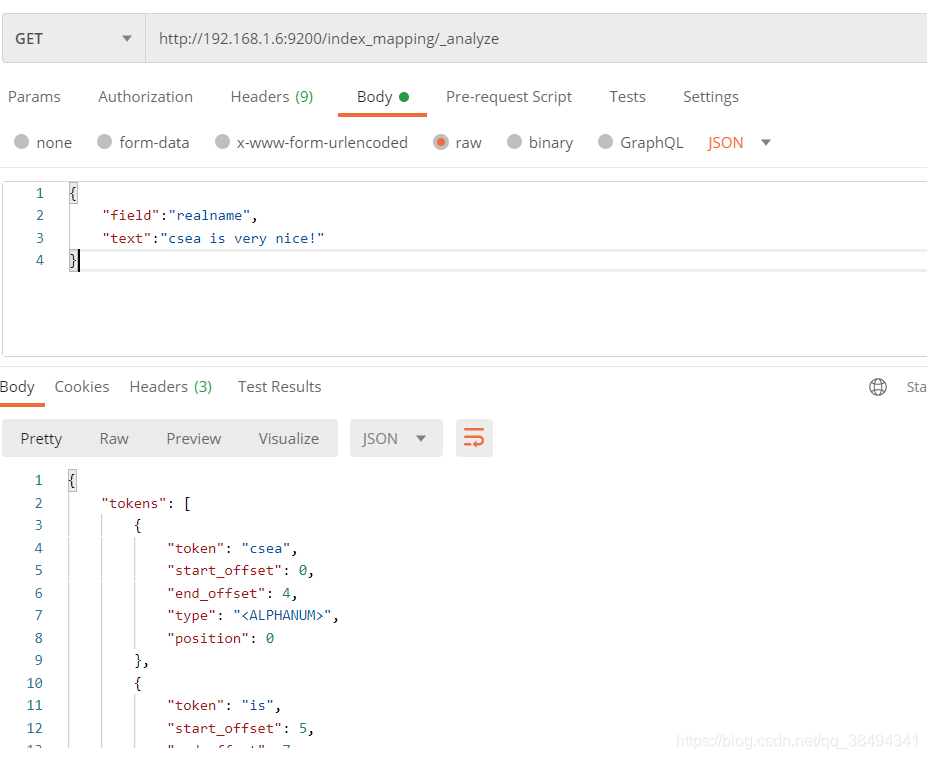Click the Raw response view button

114,438
